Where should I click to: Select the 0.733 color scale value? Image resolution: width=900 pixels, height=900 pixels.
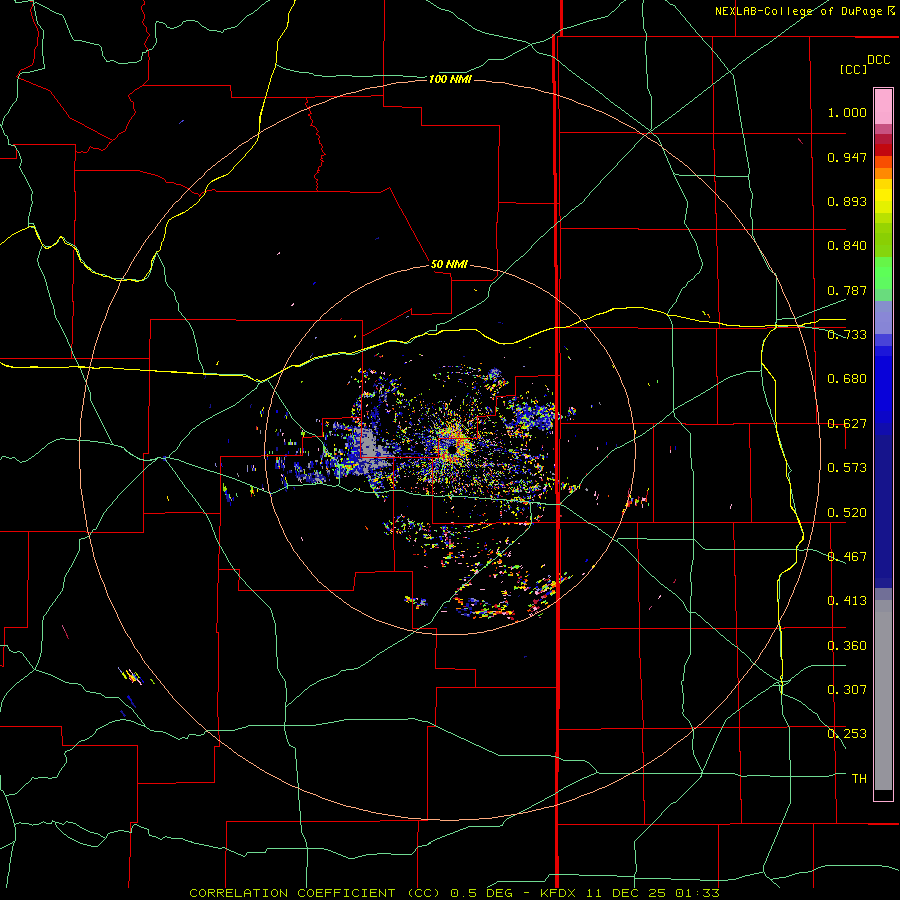click(x=847, y=335)
